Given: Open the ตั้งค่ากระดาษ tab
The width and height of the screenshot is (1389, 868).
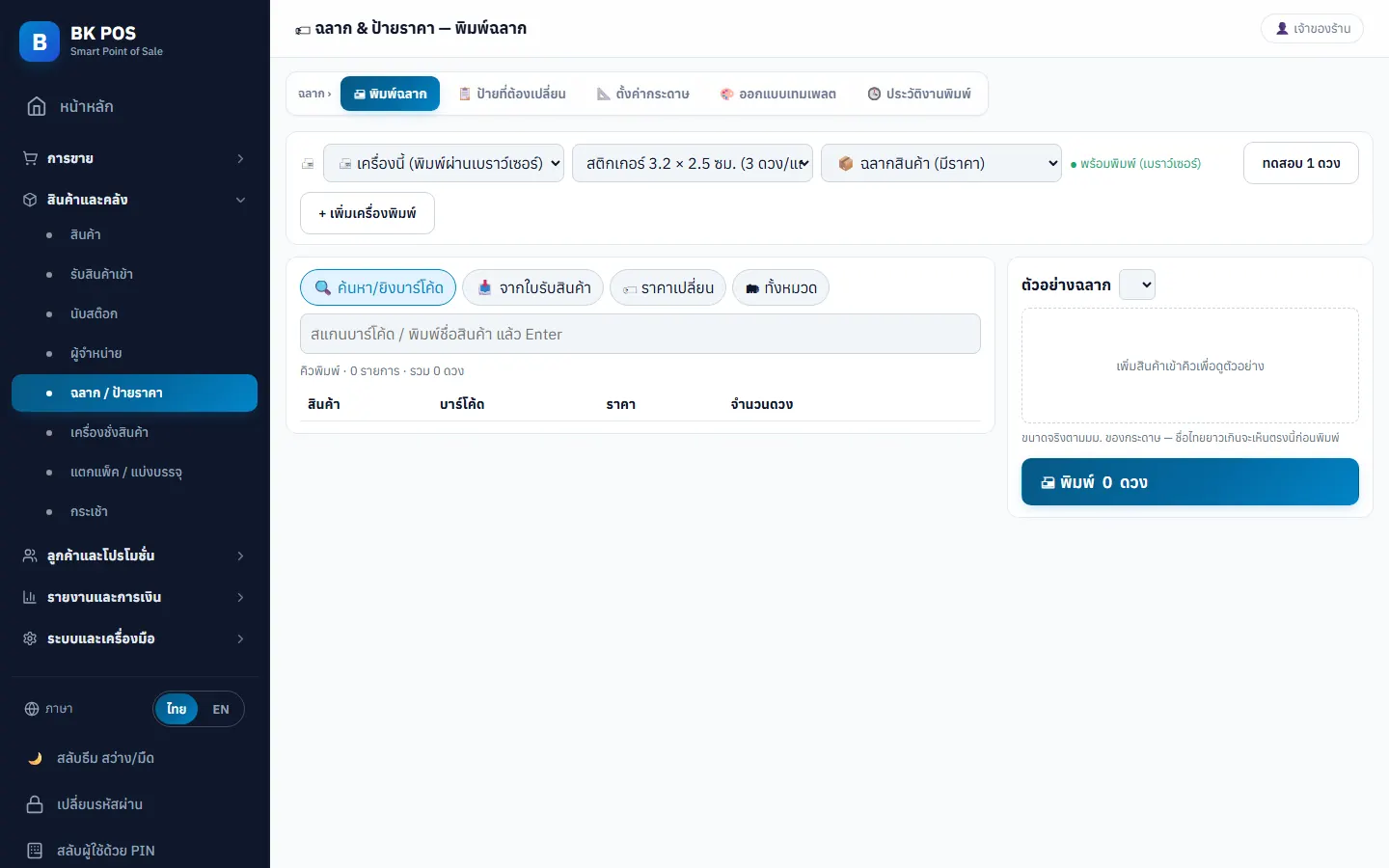Looking at the screenshot, I should (642, 94).
